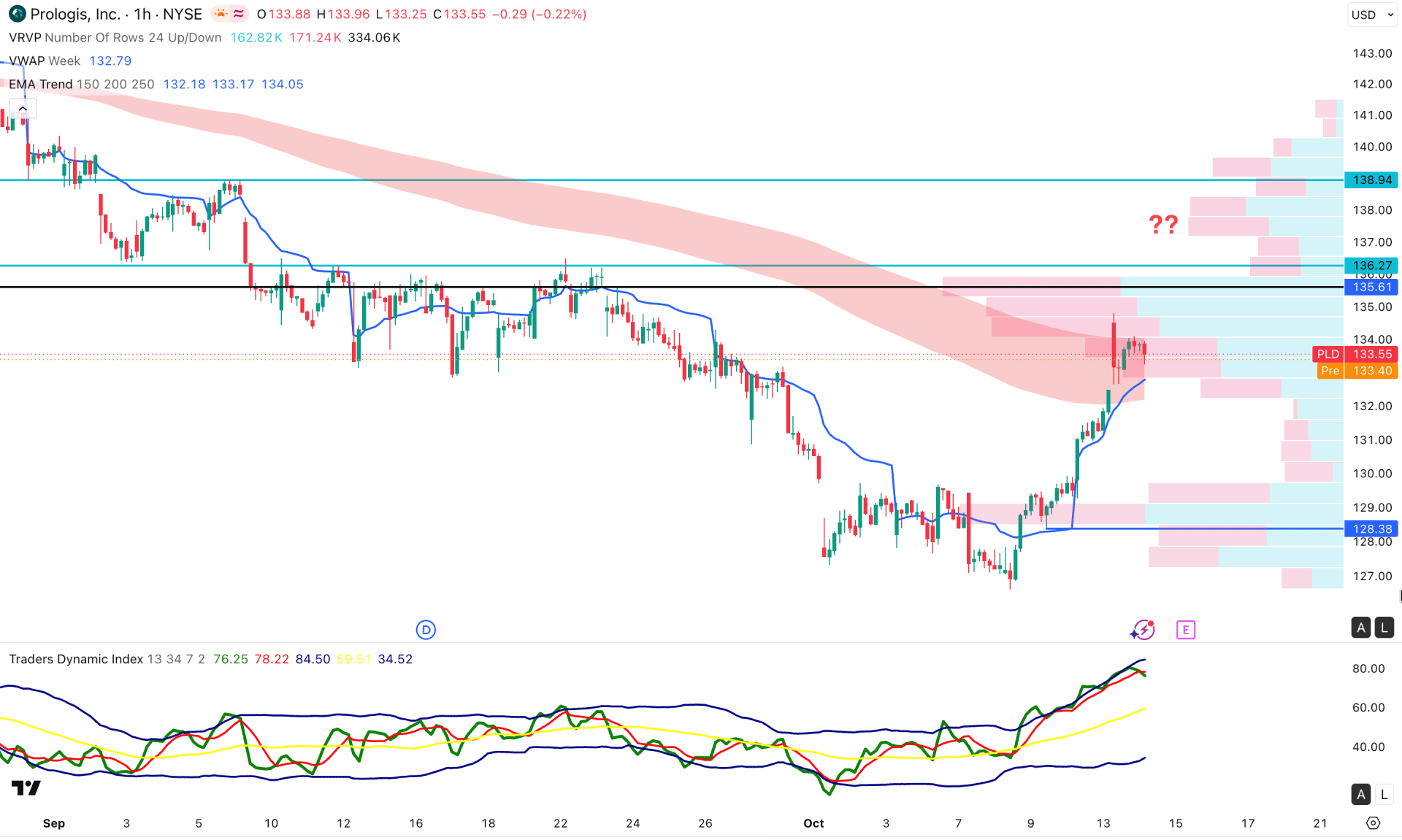This screenshot has width=1402, height=840.
Task: Click the earnings marker E icon
Action: click(x=1186, y=630)
